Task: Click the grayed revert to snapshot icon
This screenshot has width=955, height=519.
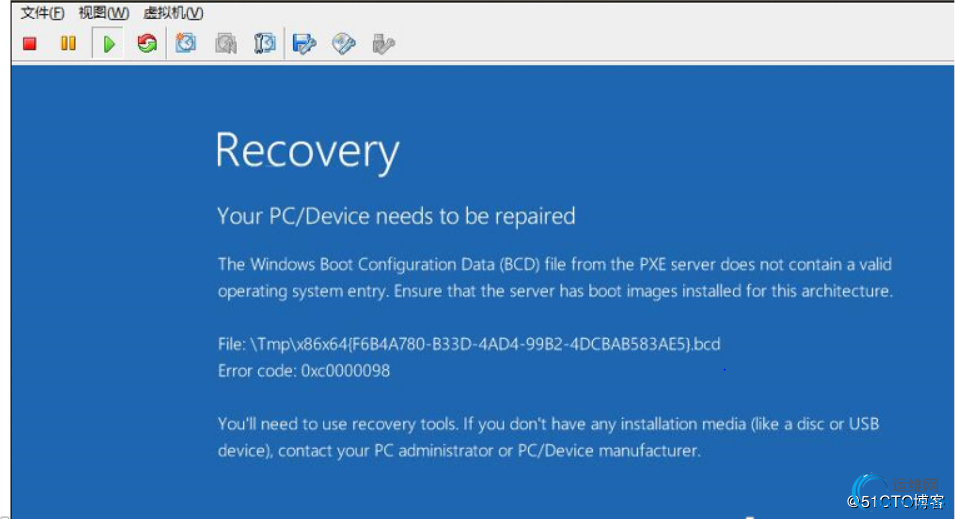Action: pyautogui.click(x=226, y=44)
